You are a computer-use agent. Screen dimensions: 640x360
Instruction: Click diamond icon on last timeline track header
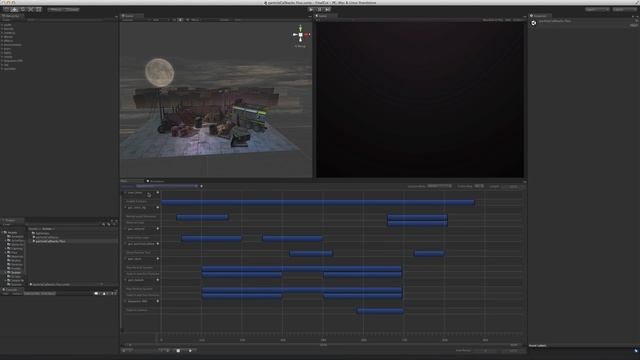click(158, 301)
